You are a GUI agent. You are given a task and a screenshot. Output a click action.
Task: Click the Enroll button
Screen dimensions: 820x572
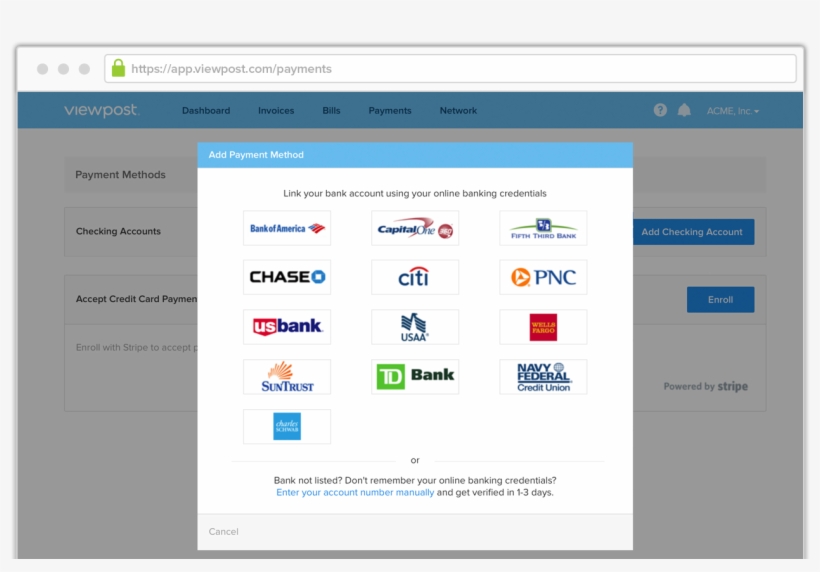[720, 300]
